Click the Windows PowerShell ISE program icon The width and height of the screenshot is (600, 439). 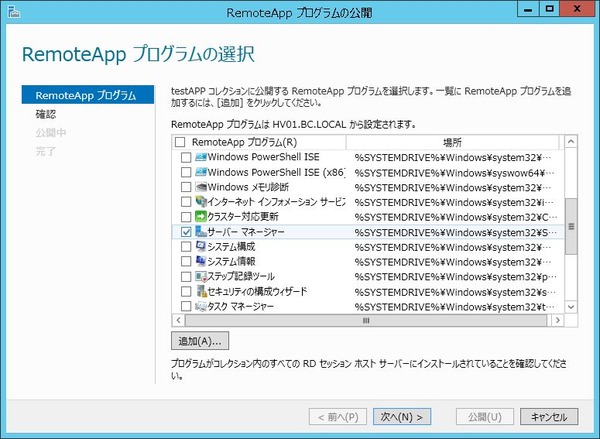pyautogui.click(x=201, y=157)
